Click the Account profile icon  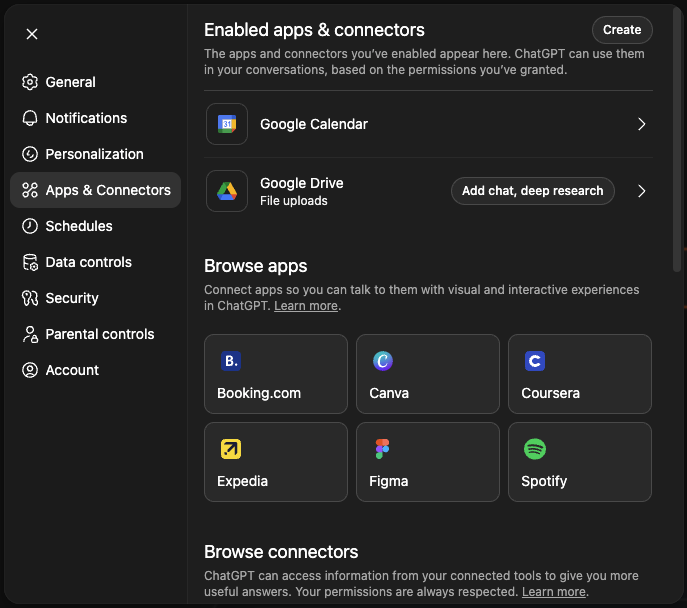click(30, 370)
